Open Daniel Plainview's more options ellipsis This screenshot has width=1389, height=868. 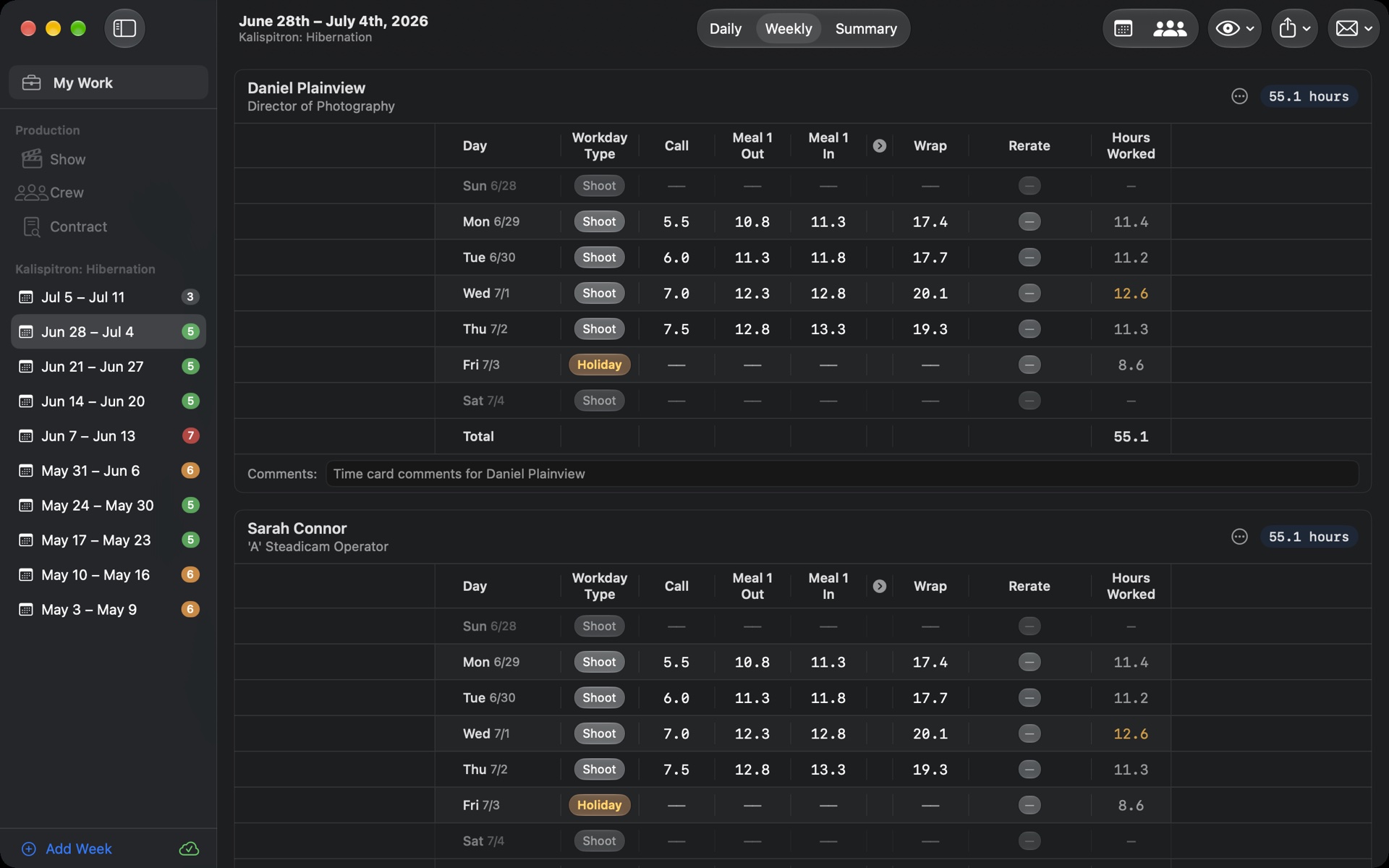[x=1239, y=96]
